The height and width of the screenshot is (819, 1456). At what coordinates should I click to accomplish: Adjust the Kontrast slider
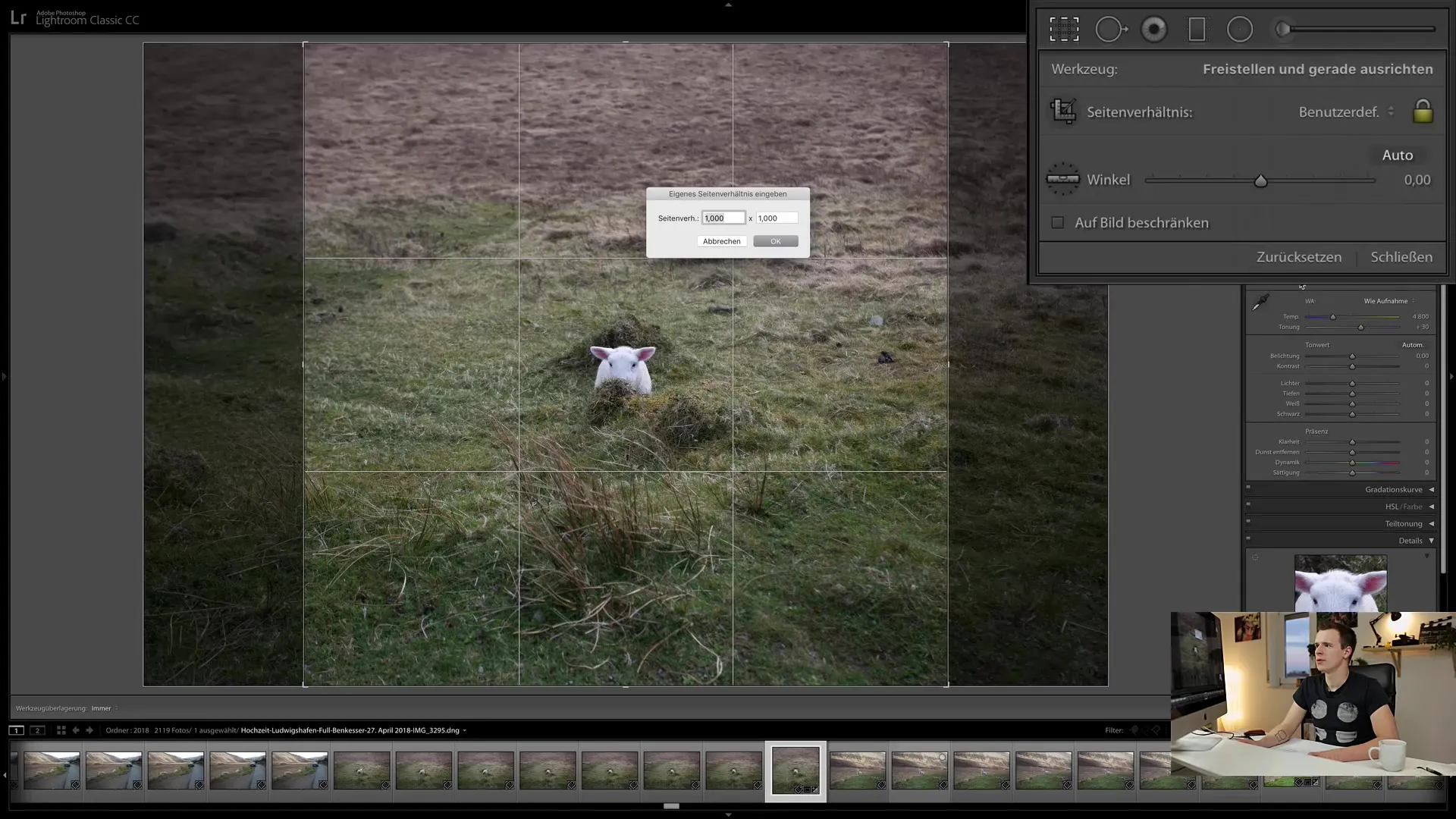[1352, 366]
